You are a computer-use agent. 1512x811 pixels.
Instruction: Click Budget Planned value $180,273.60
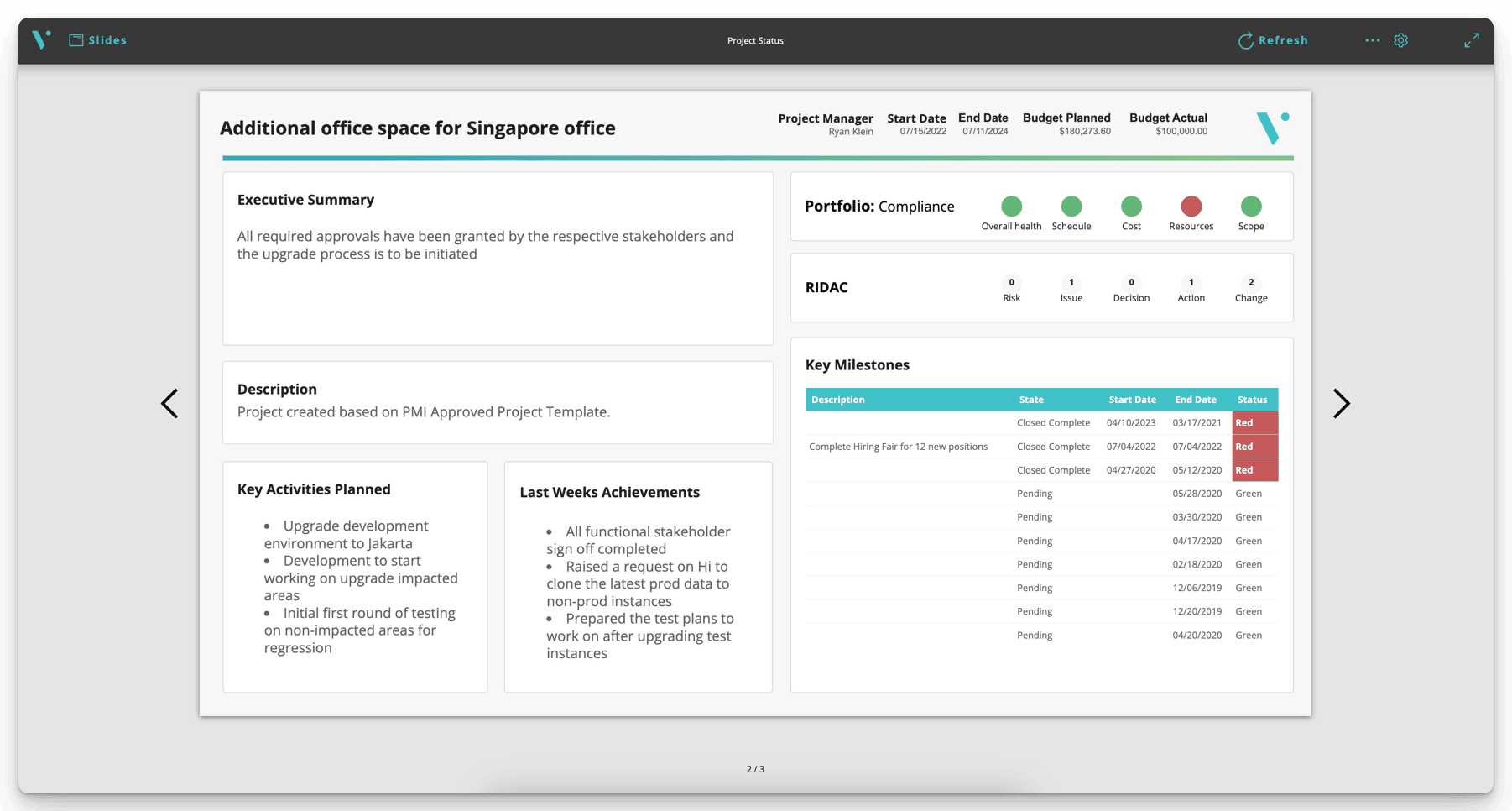click(x=1084, y=132)
